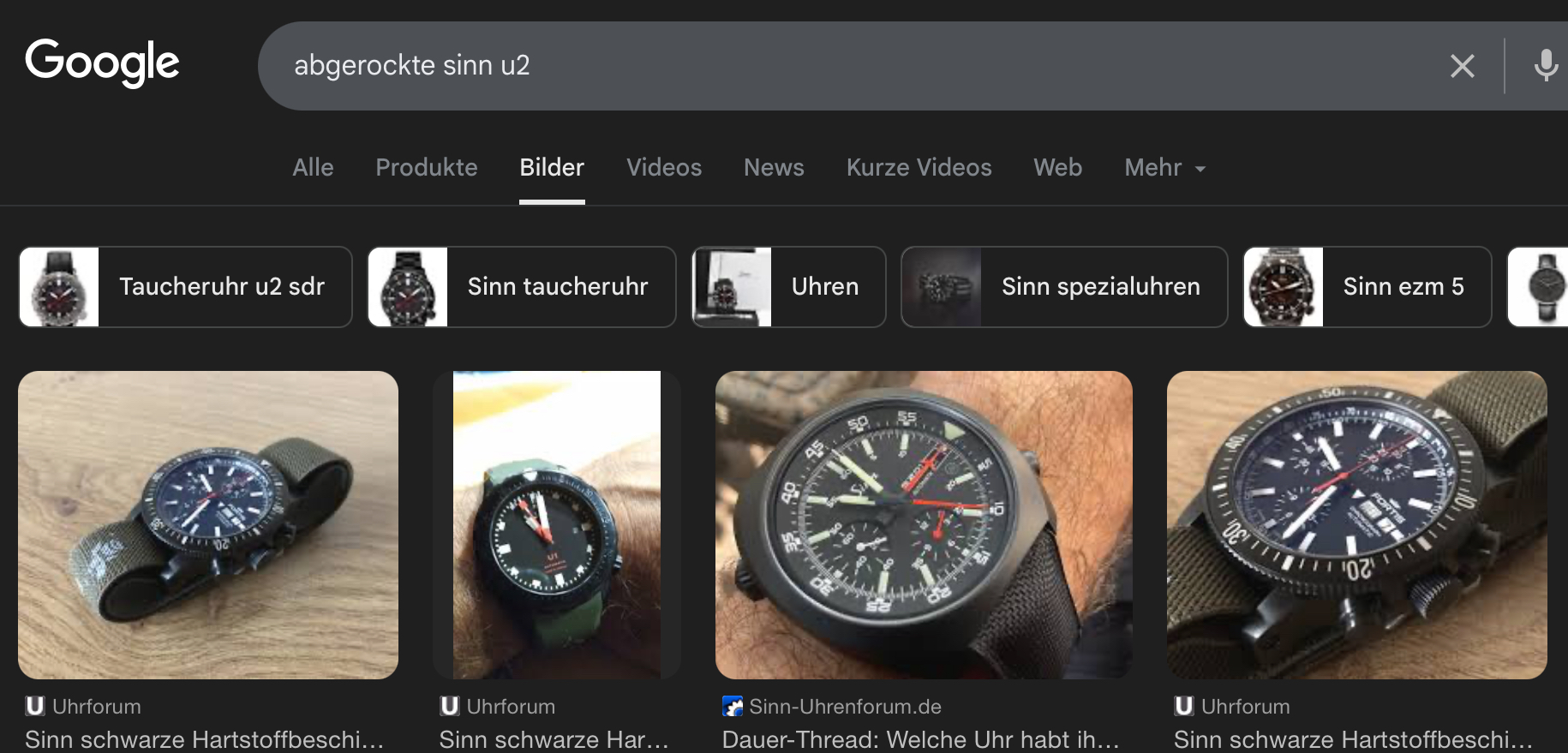Click the Uhrforum icon under second image
1568x753 pixels.
[x=450, y=706]
